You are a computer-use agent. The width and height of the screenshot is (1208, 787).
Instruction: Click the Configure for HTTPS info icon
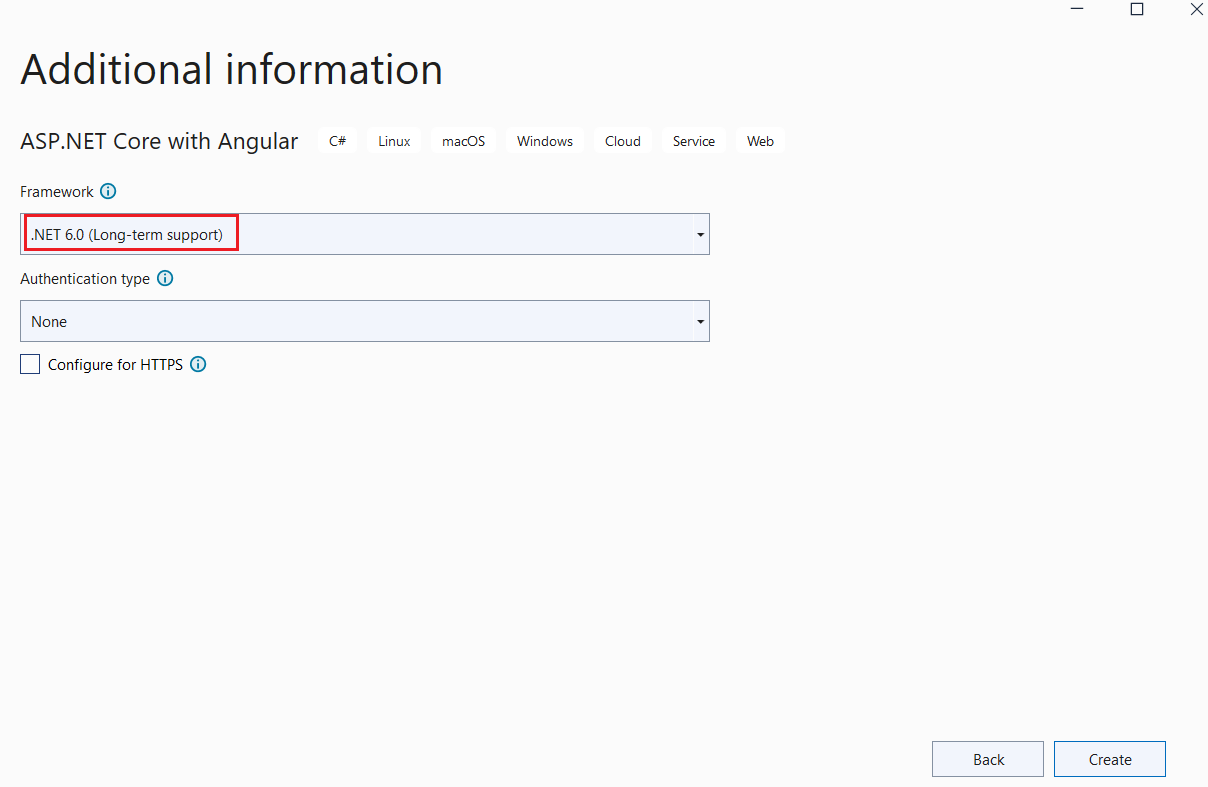tap(198, 365)
